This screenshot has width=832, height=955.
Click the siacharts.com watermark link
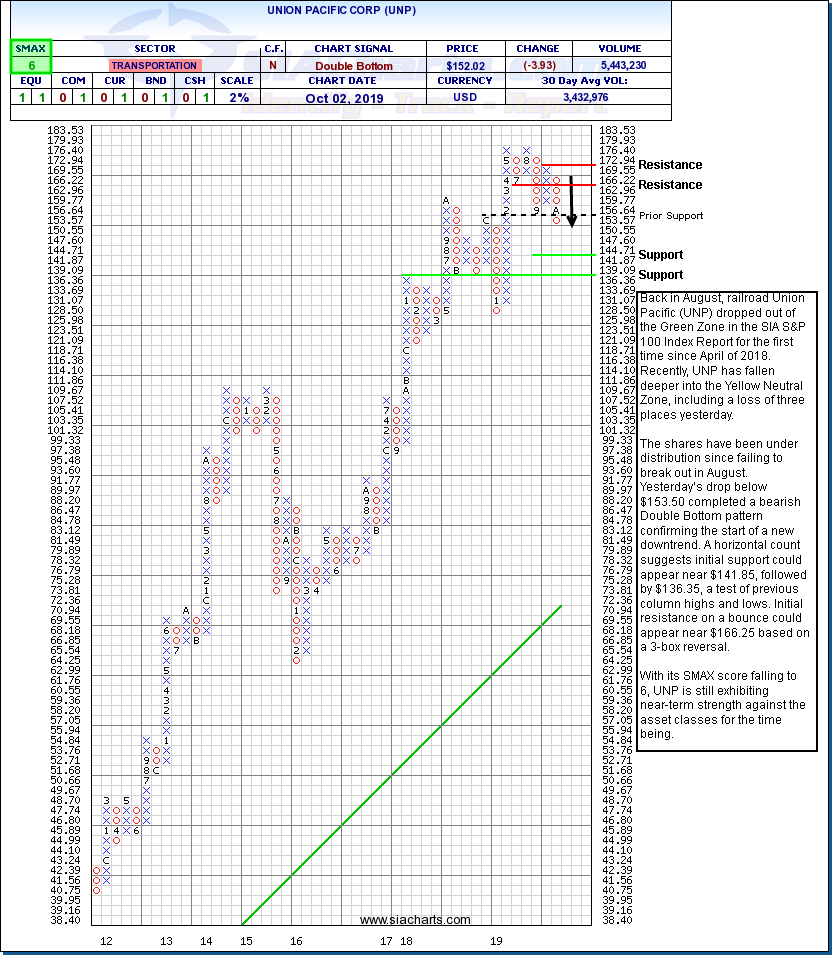415,920
